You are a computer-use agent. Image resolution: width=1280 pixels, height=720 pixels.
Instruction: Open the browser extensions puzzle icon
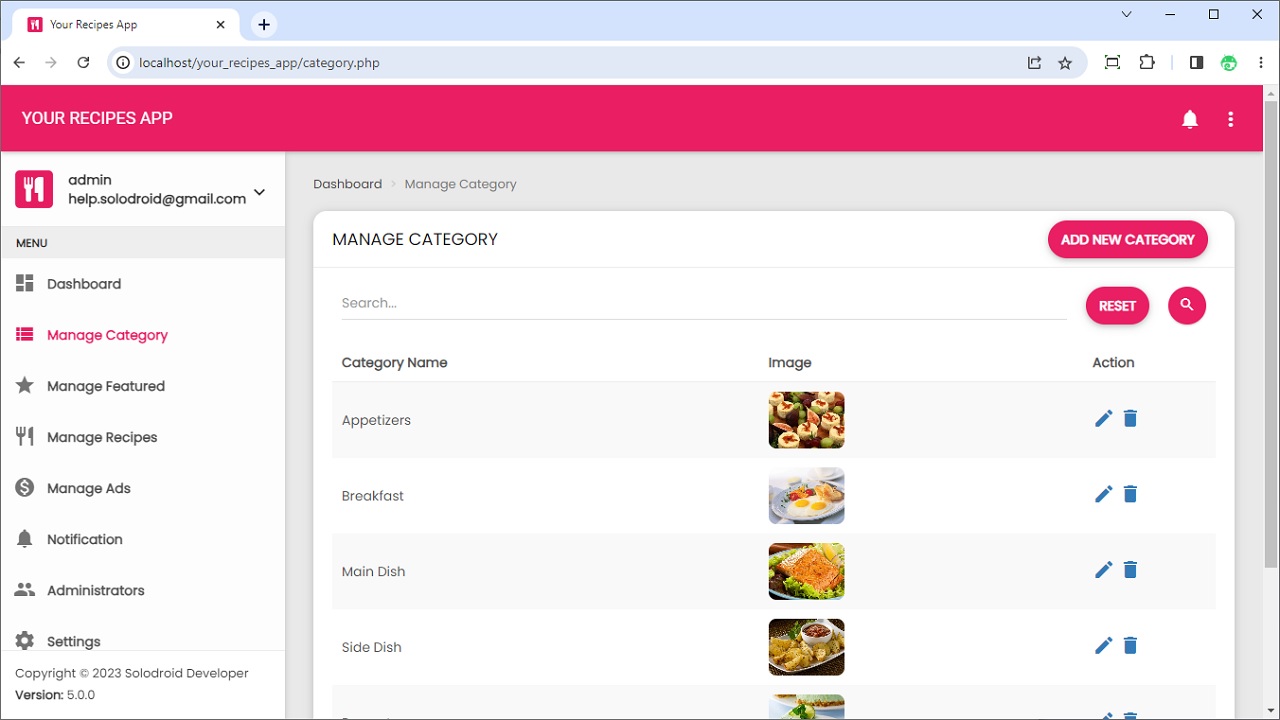point(1147,63)
